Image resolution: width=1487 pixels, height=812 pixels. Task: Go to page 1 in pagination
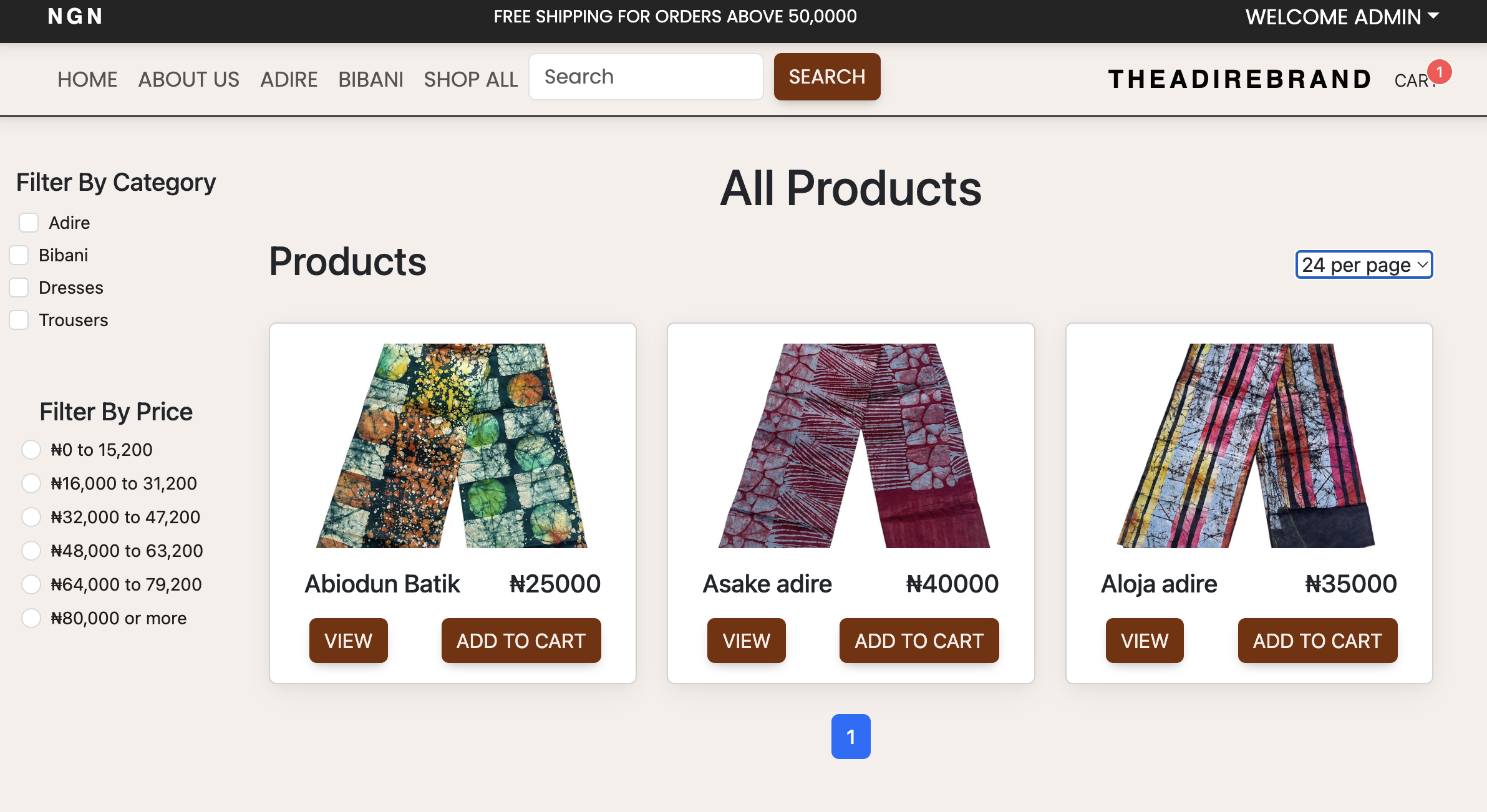(x=851, y=737)
